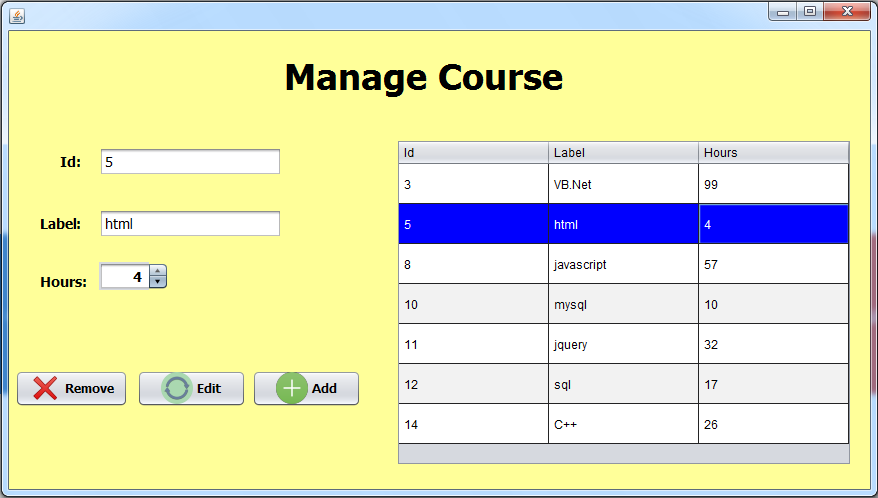Select the mysql label cell
Viewport: 878px width, 498px height.
coord(623,304)
